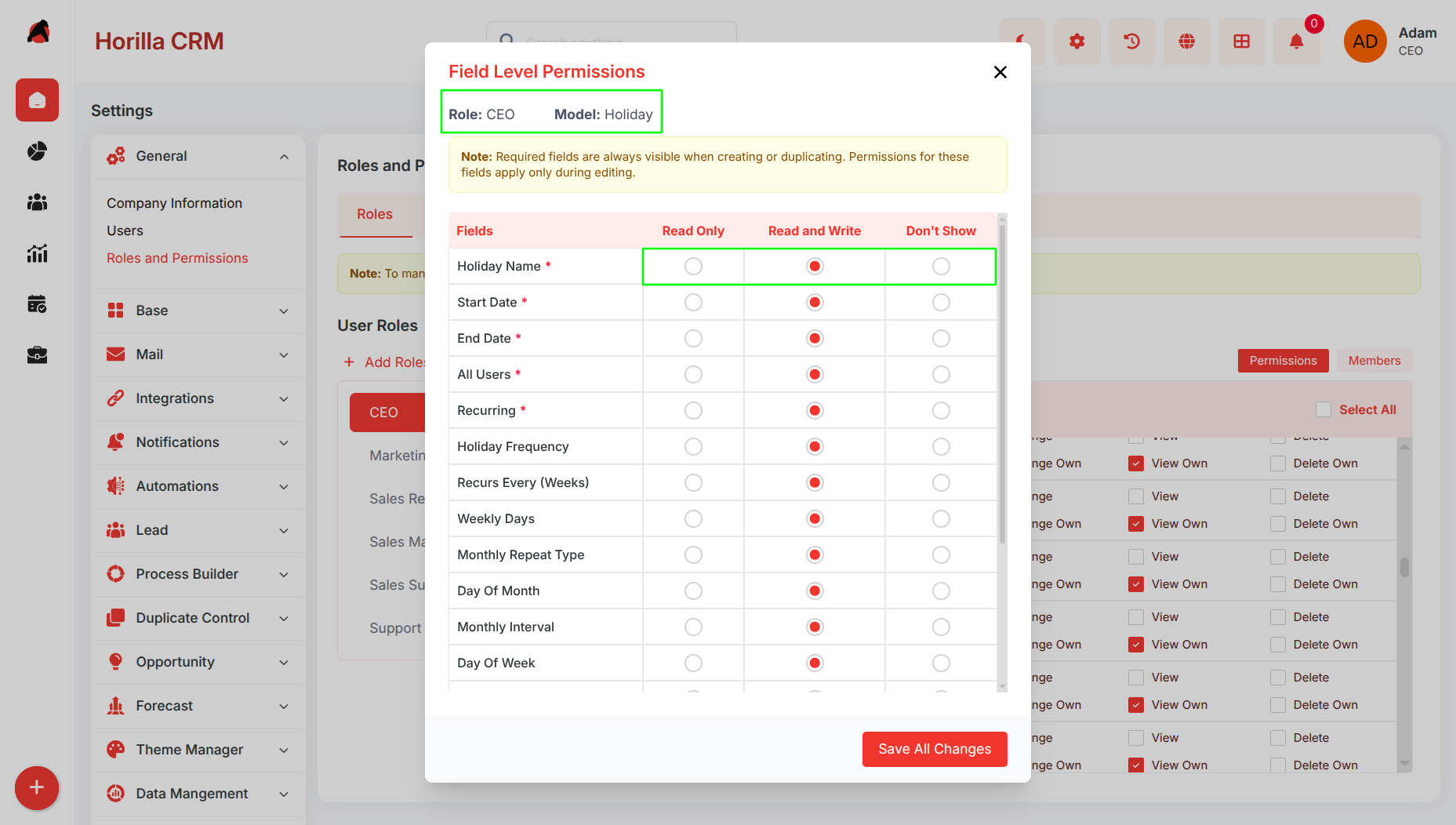Open the history clock icon in header

pos(1132,42)
